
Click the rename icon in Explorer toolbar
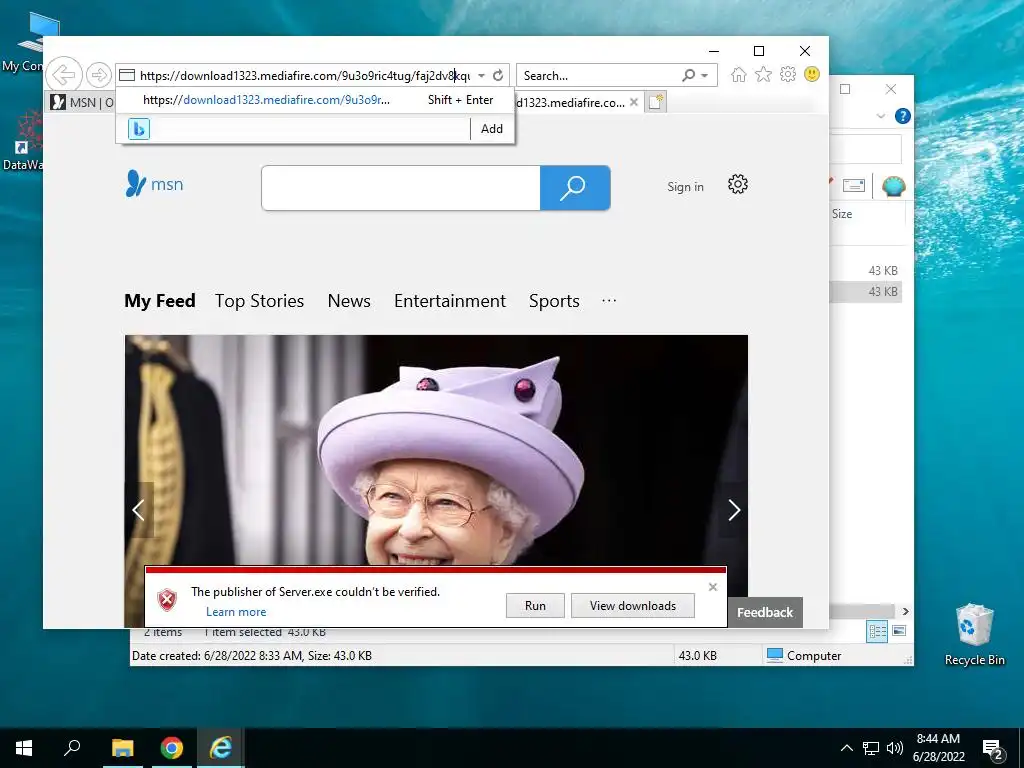pos(854,186)
